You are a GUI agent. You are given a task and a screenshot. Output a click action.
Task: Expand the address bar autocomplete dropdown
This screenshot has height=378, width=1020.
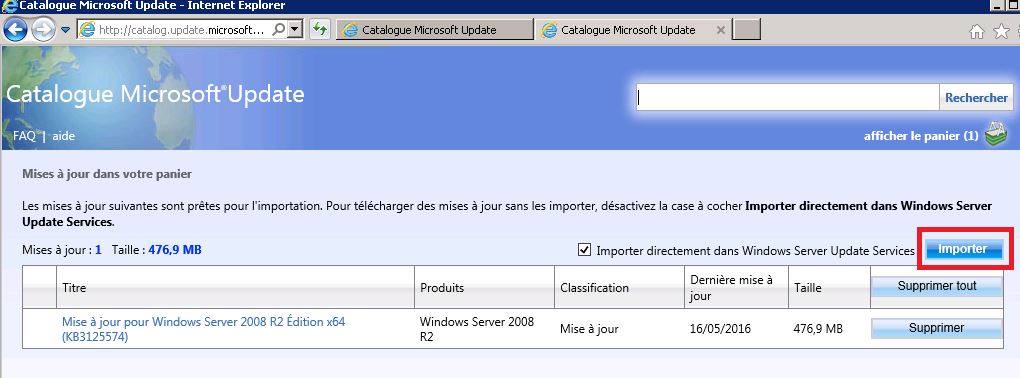click(295, 29)
